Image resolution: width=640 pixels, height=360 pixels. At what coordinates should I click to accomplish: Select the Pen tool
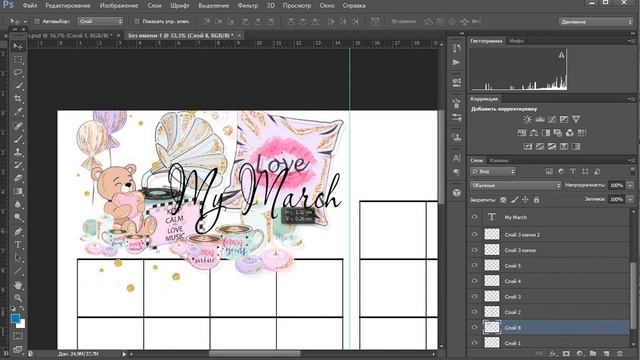pos(18,231)
